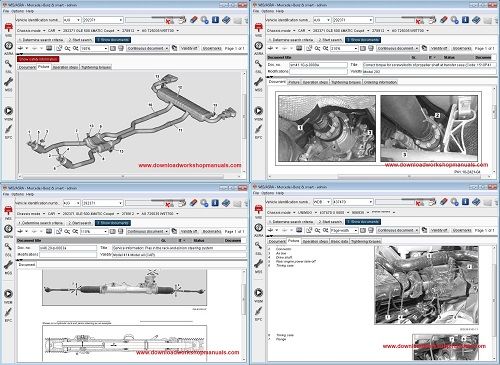The width and height of the screenshot is (500, 365).
Task: Click Bookmarks button in propeller shaft window
Action: point(462,48)
